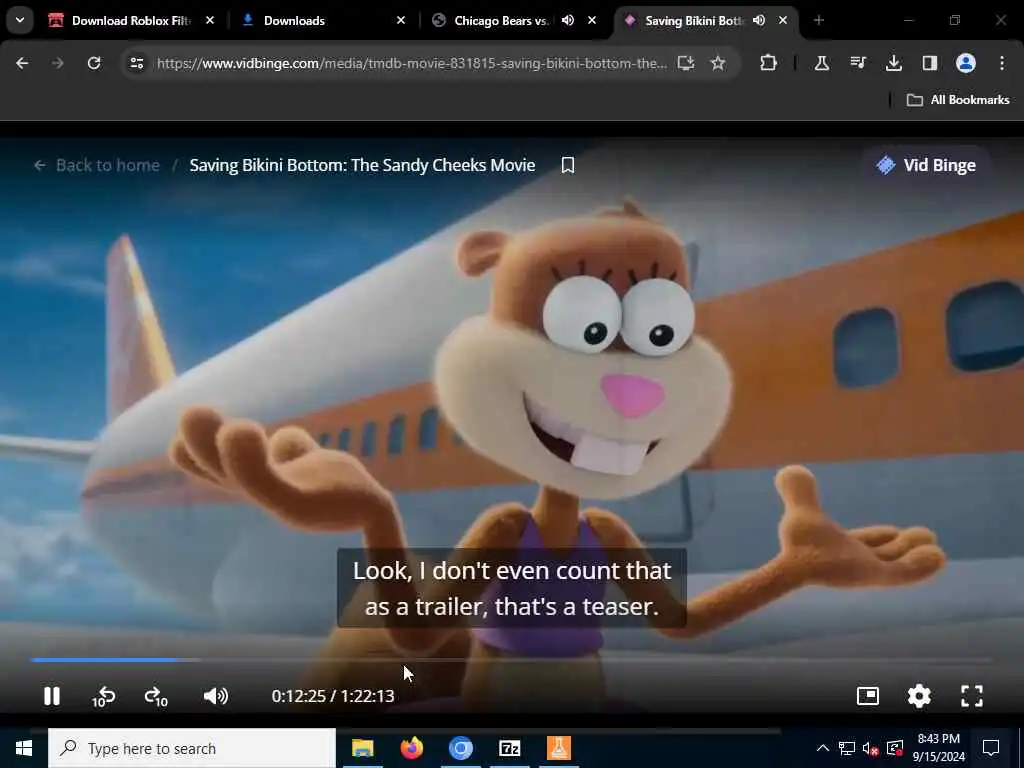Skip forward 10 seconds

(156, 697)
